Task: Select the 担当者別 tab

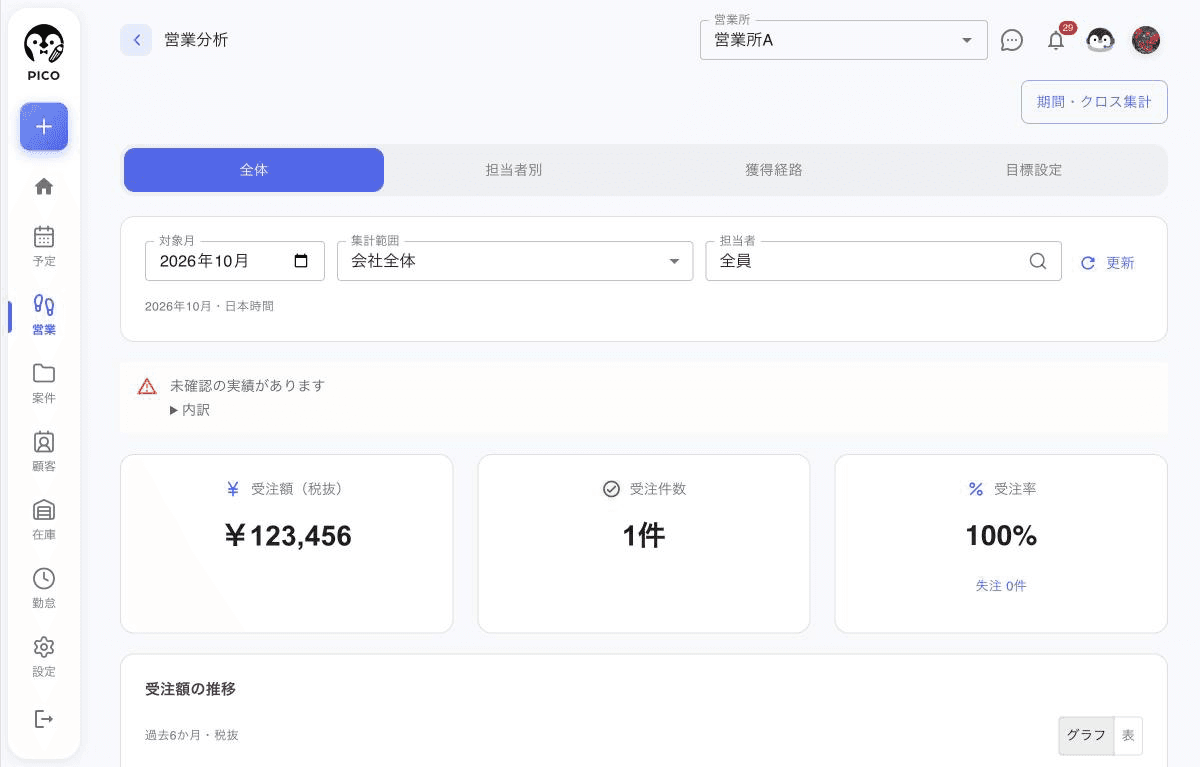Action: point(514,170)
